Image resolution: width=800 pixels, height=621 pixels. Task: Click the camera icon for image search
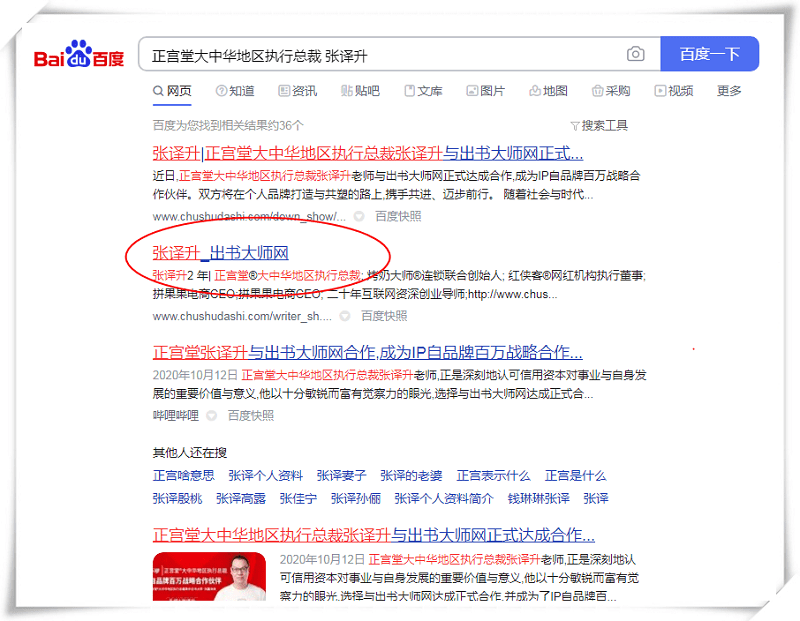pos(637,54)
